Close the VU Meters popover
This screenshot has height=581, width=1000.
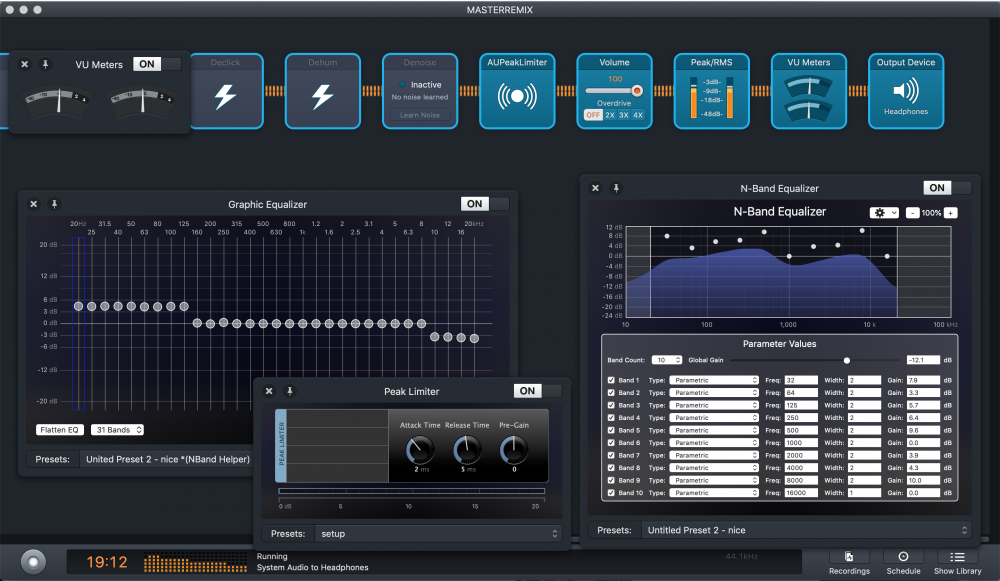(24, 64)
